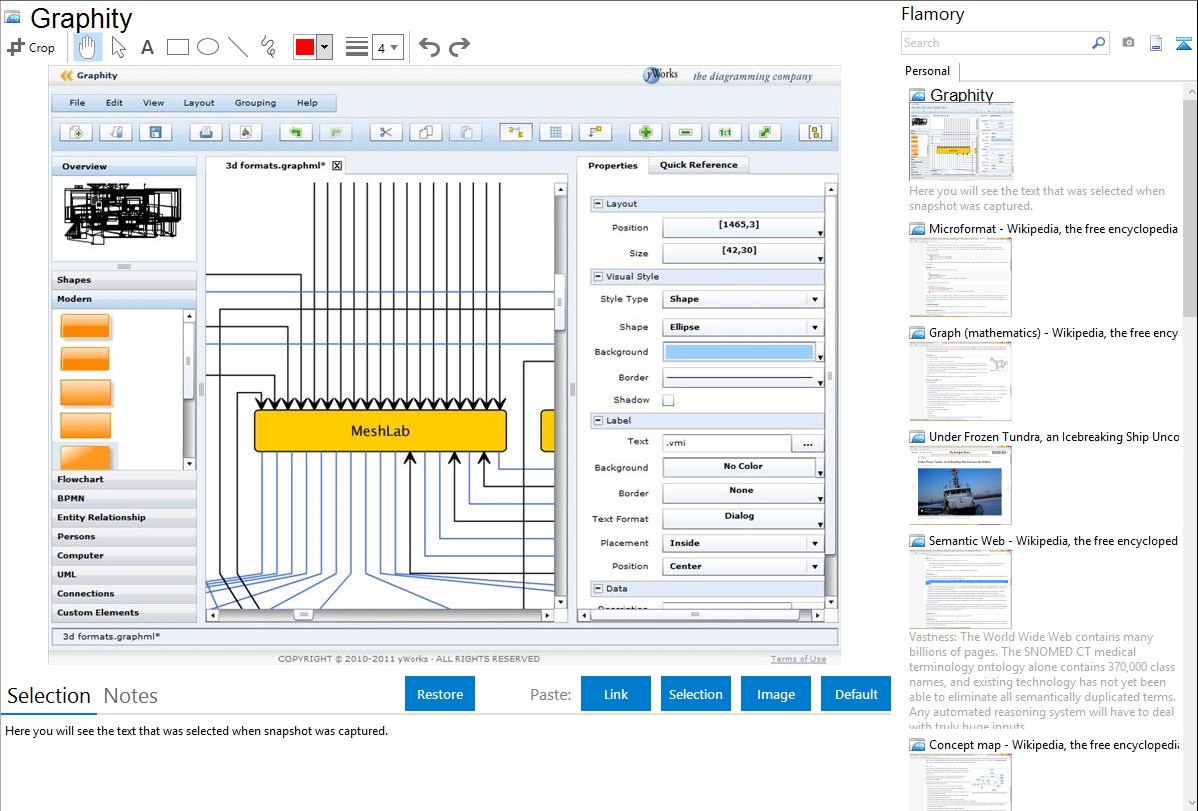
Task: Paste as Image
Action: pyautogui.click(x=775, y=694)
